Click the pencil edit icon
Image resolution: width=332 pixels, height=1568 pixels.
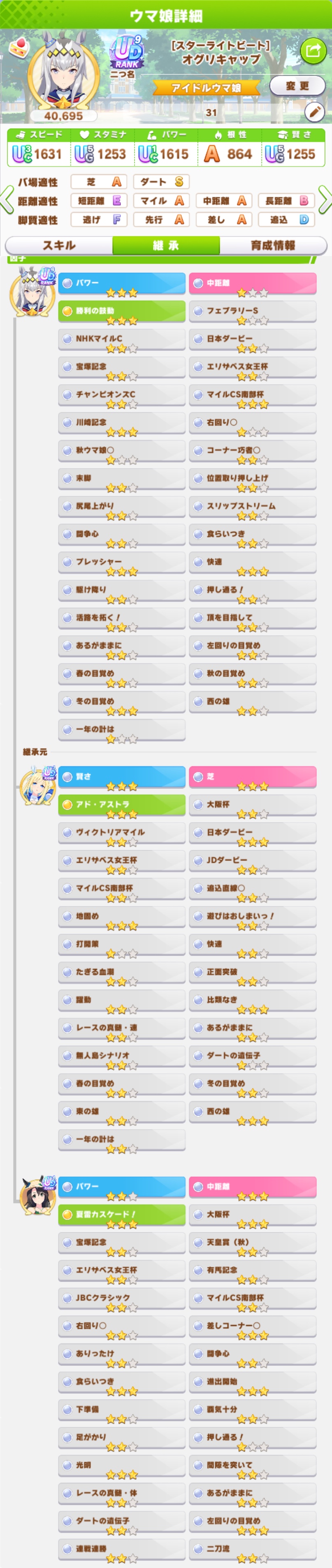pos(314,112)
